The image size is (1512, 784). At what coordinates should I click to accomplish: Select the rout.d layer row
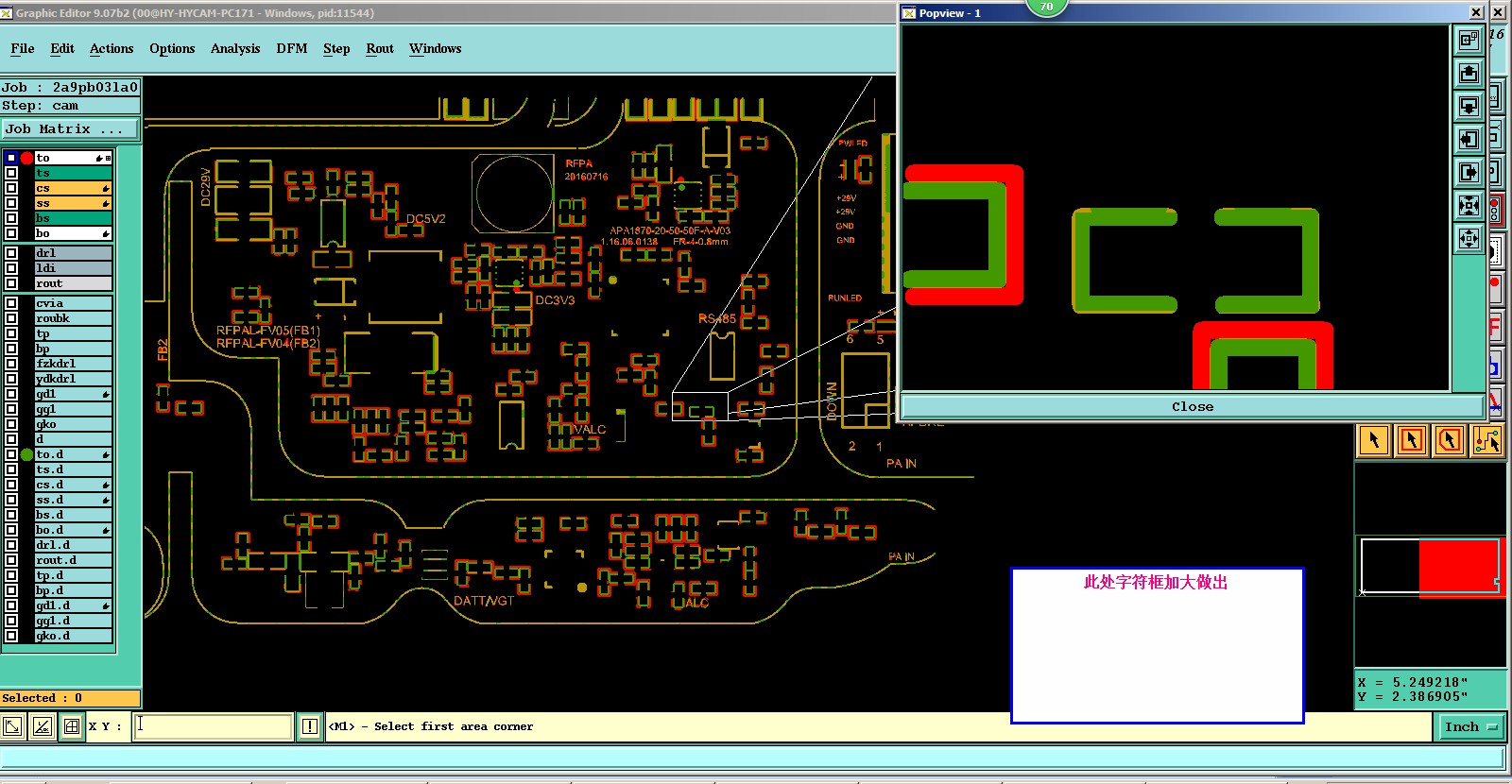tap(74, 560)
